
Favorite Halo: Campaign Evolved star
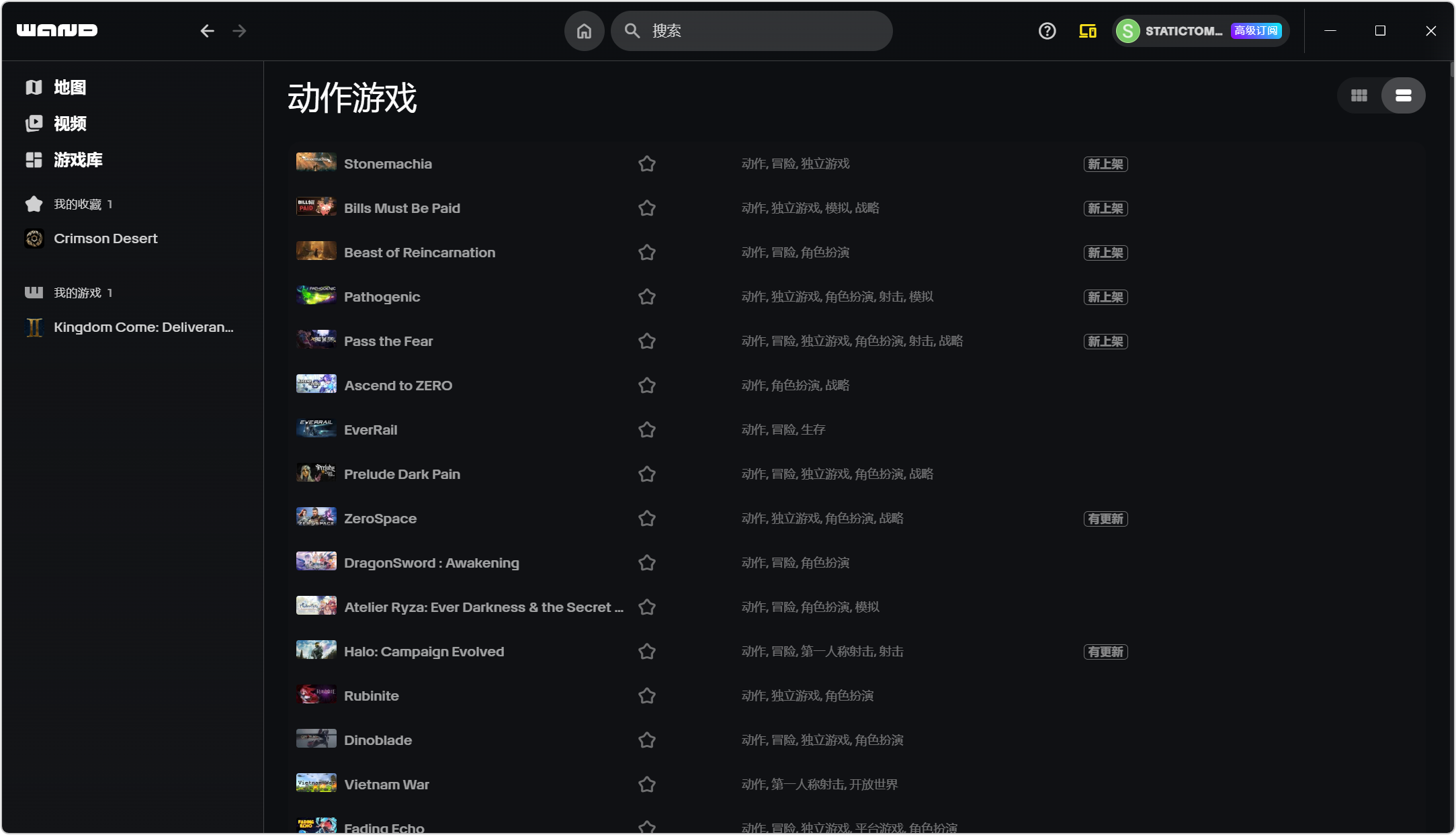click(x=647, y=652)
